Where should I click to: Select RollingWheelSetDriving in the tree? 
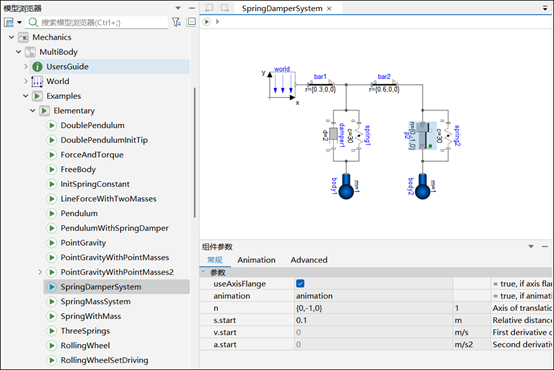(104, 360)
